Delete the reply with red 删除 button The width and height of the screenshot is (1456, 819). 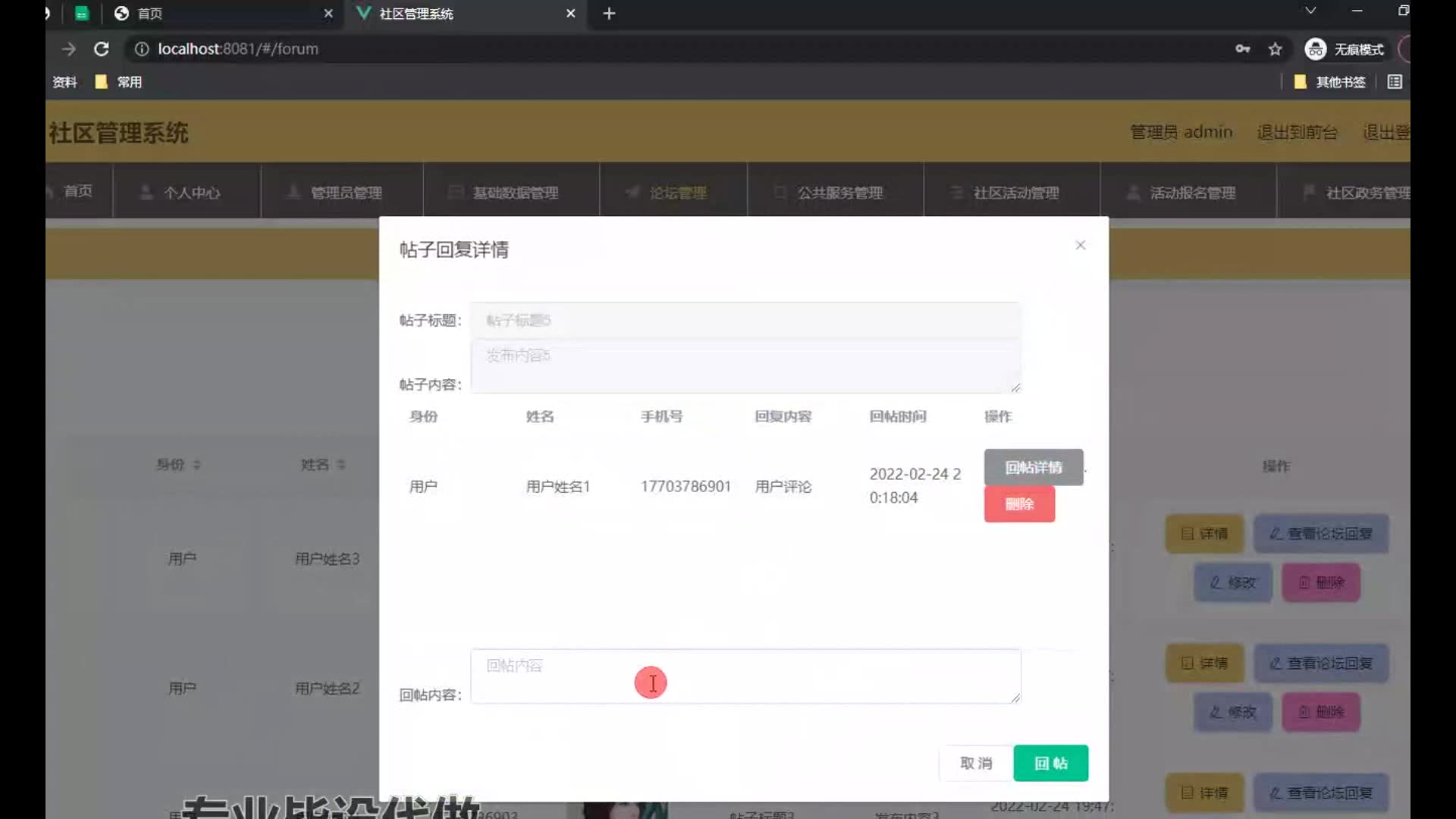coord(1019,504)
